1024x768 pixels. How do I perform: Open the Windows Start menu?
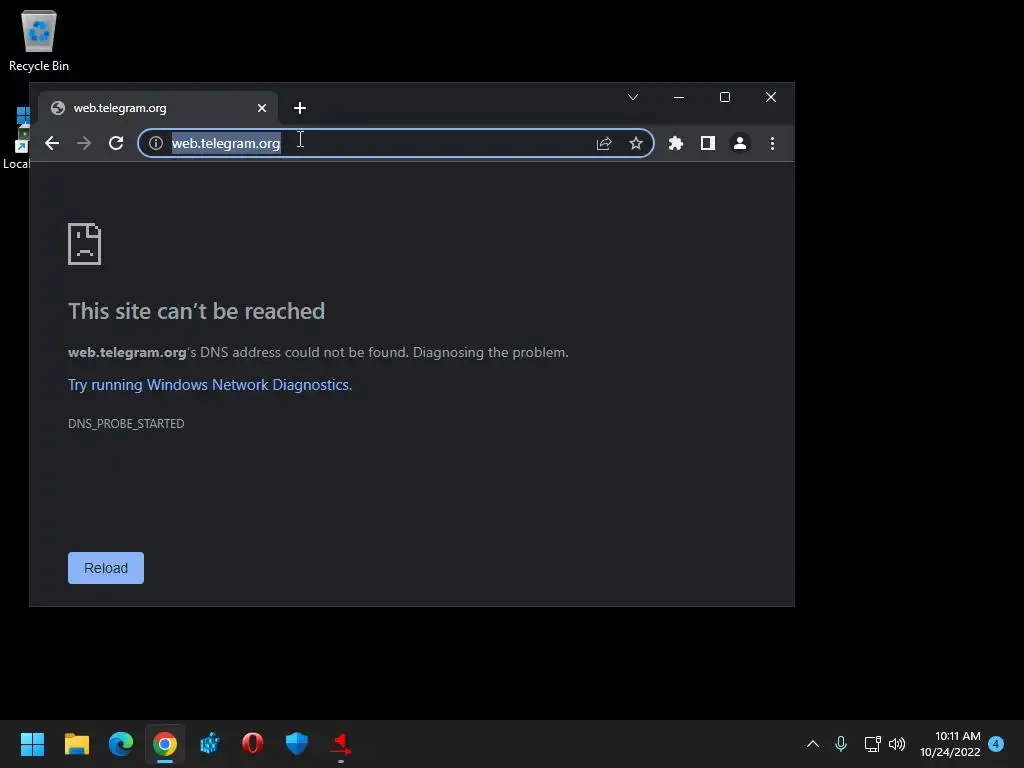32,743
